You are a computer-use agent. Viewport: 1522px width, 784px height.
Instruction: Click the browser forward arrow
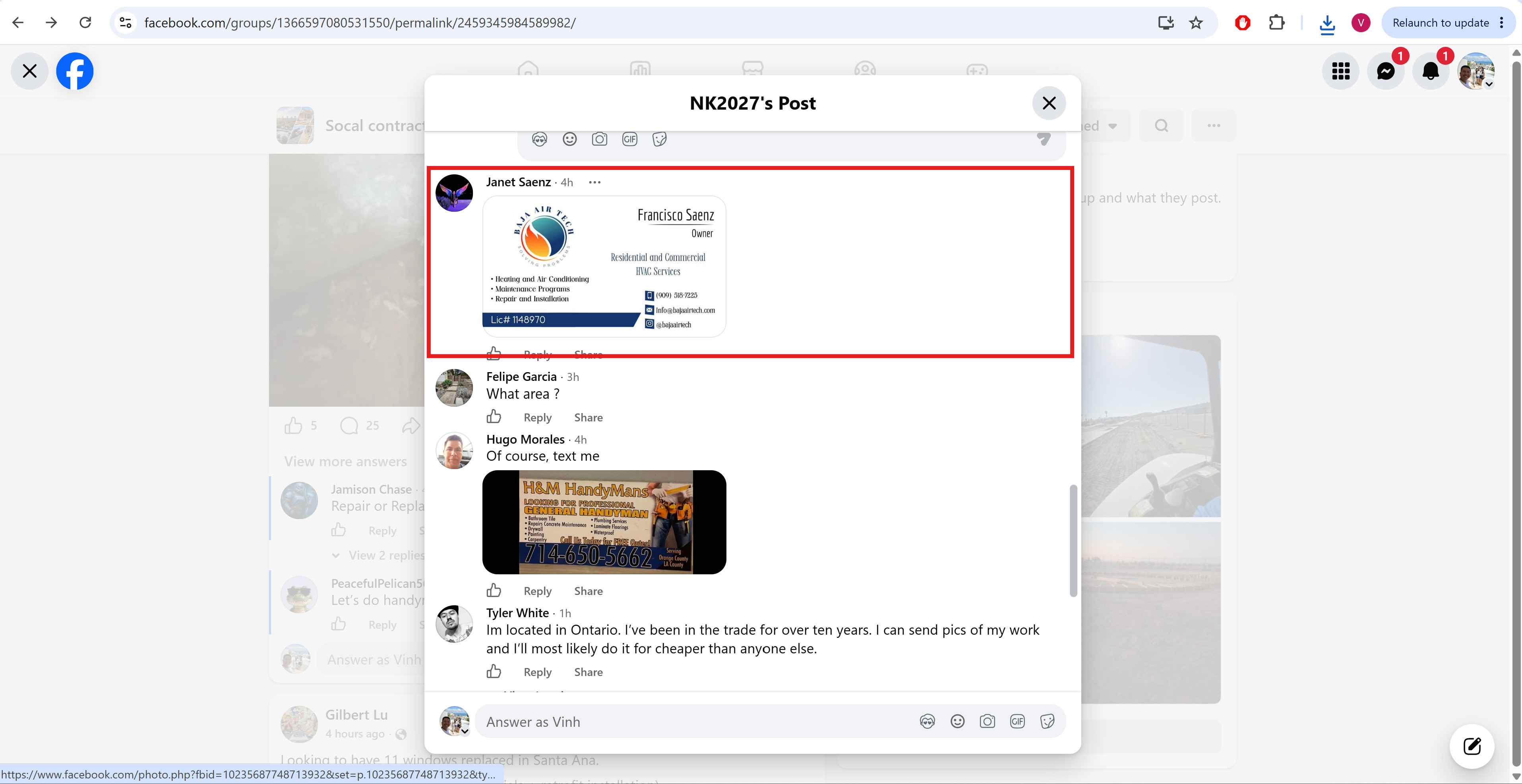coord(51,22)
